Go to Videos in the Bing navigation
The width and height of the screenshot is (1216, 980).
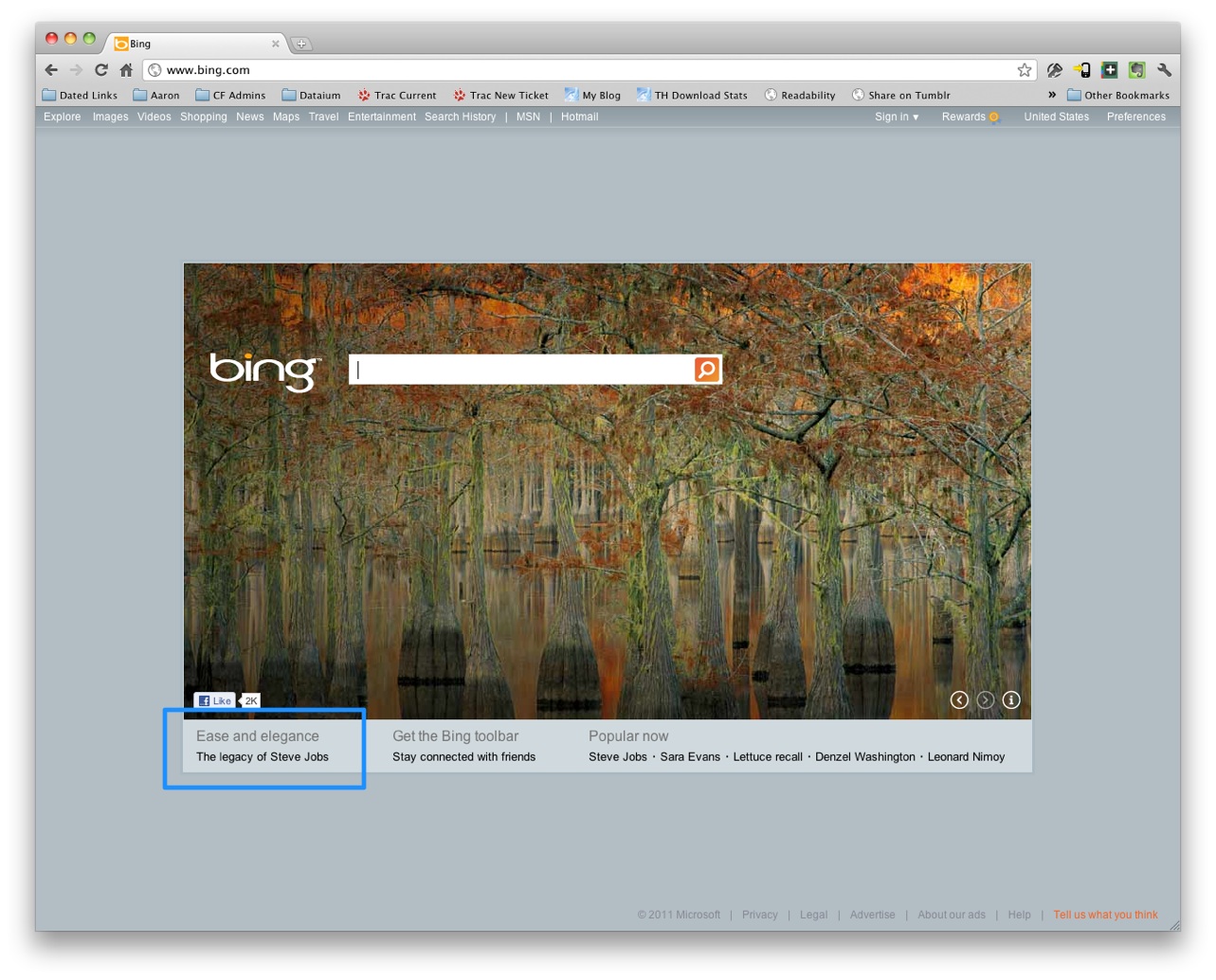(x=154, y=117)
